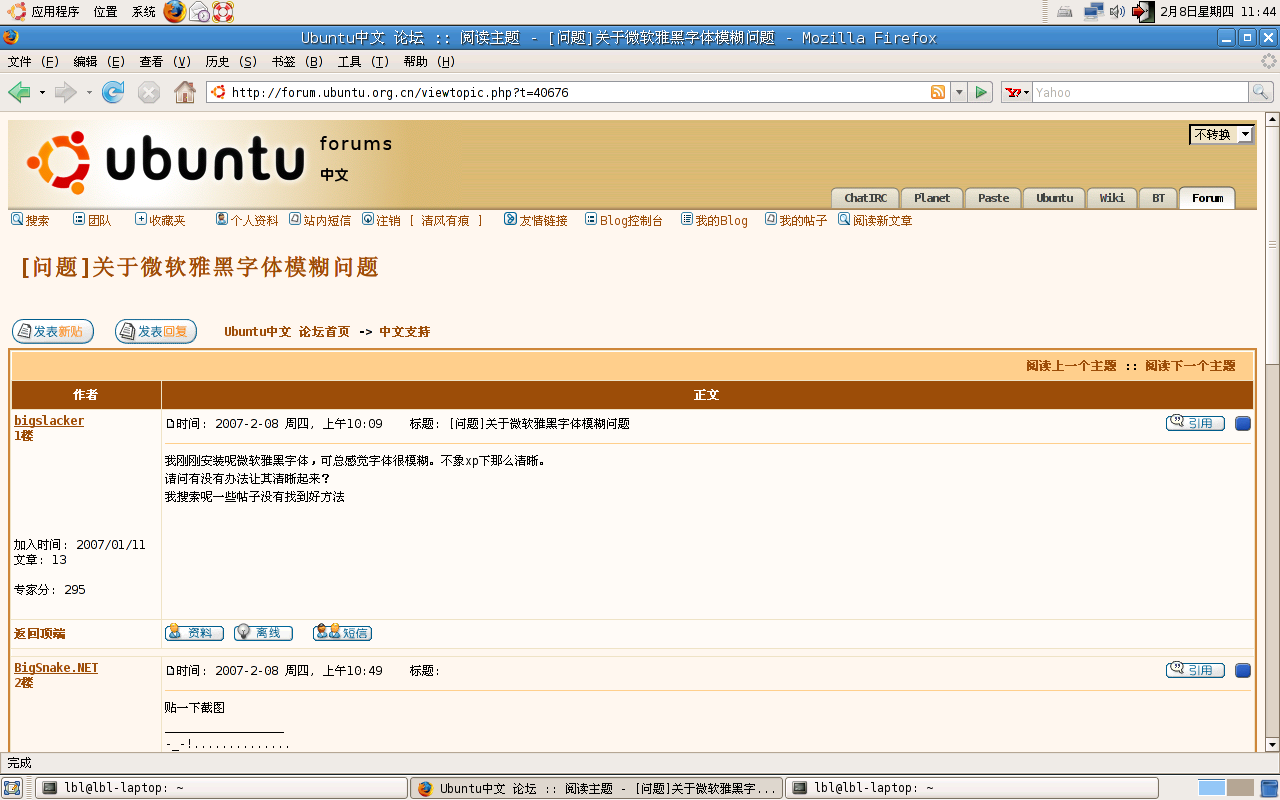The image size is (1280, 800).
Task: Click the 发表回复 post reply button
Action: (156, 331)
